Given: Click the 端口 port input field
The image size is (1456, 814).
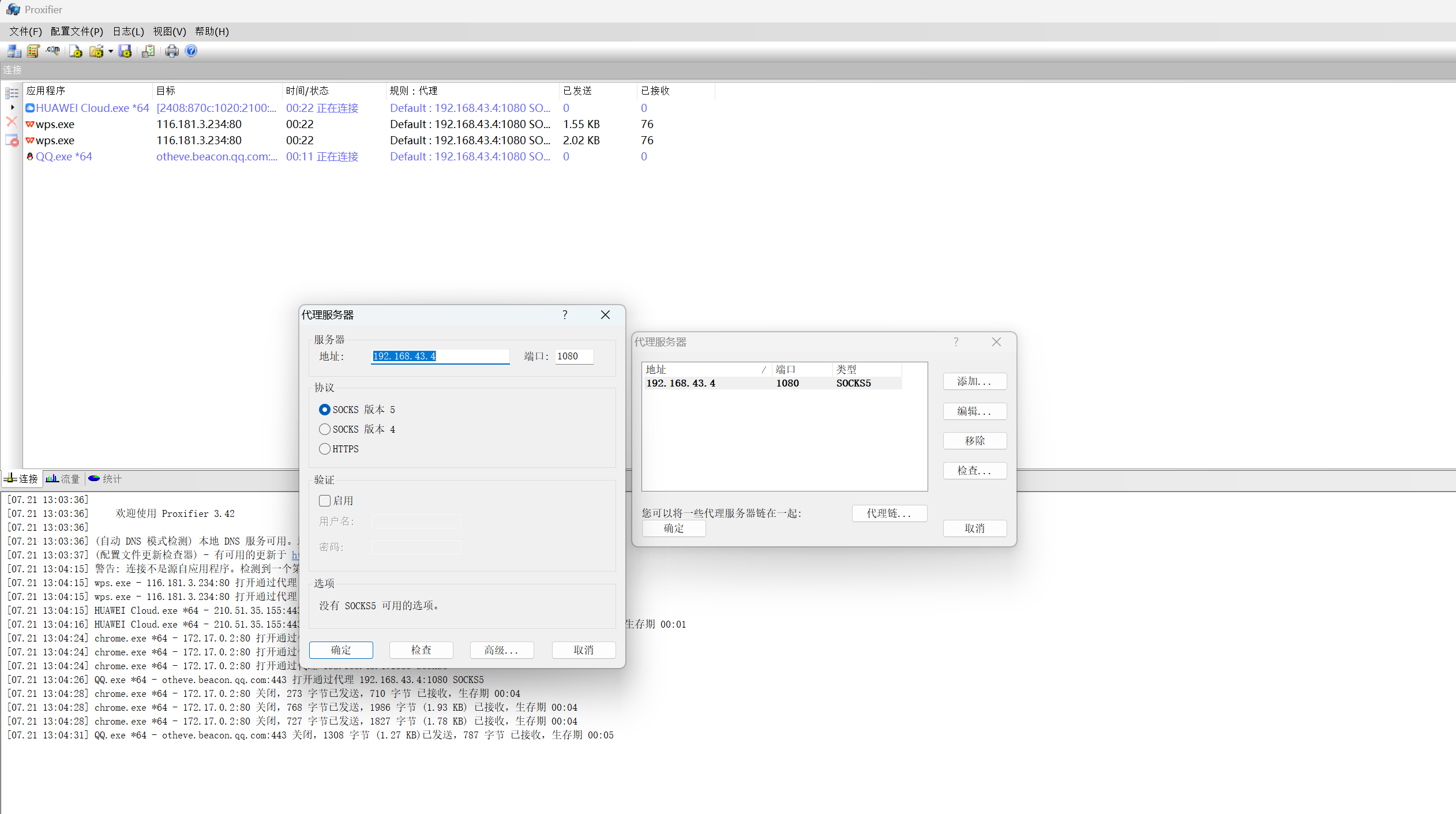Looking at the screenshot, I should click(574, 357).
